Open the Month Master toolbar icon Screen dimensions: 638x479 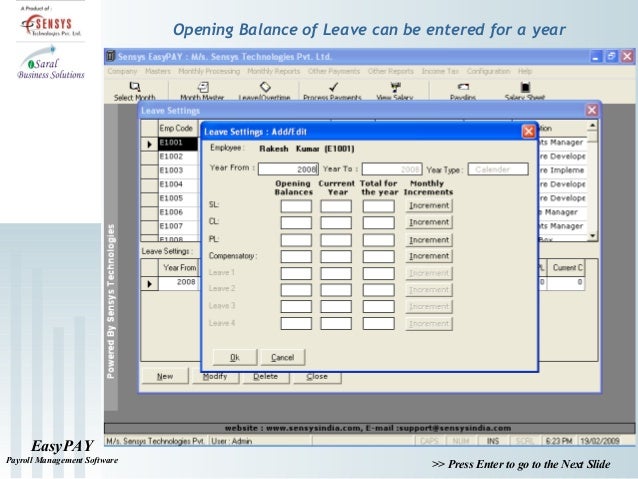point(203,87)
